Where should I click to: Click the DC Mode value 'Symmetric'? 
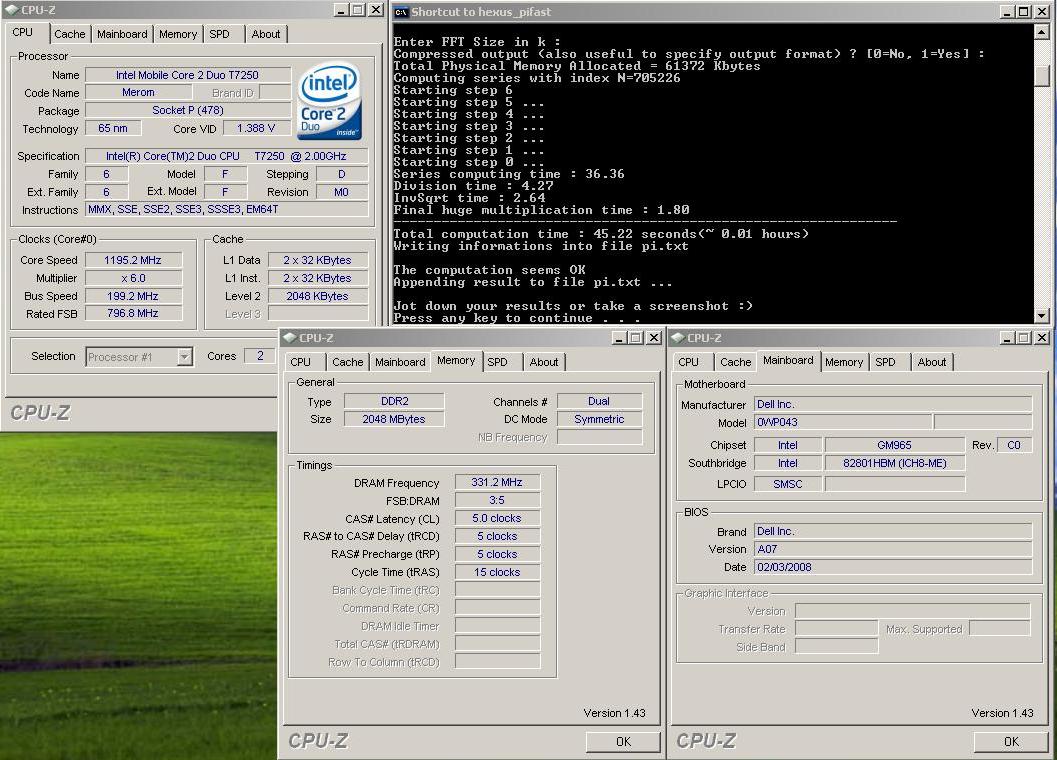(x=599, y=419)
